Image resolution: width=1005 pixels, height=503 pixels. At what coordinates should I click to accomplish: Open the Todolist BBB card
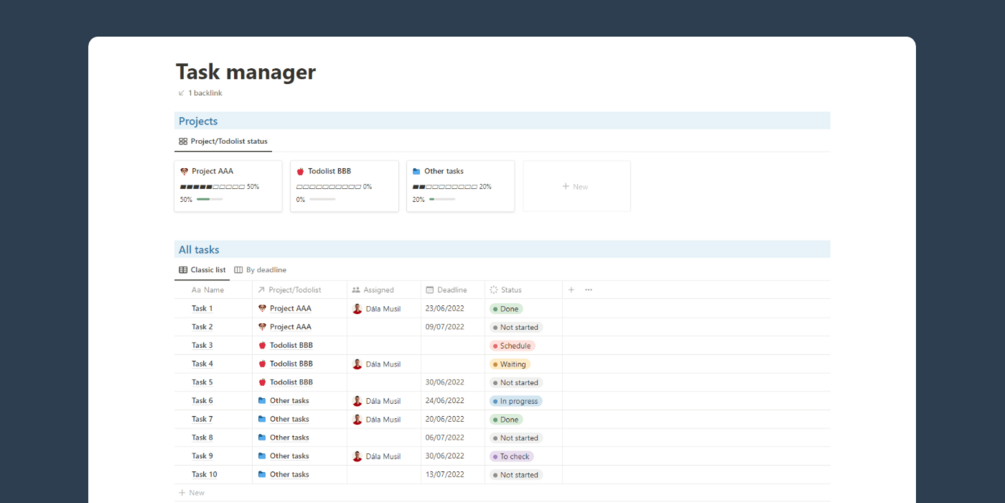pos(344,186)
